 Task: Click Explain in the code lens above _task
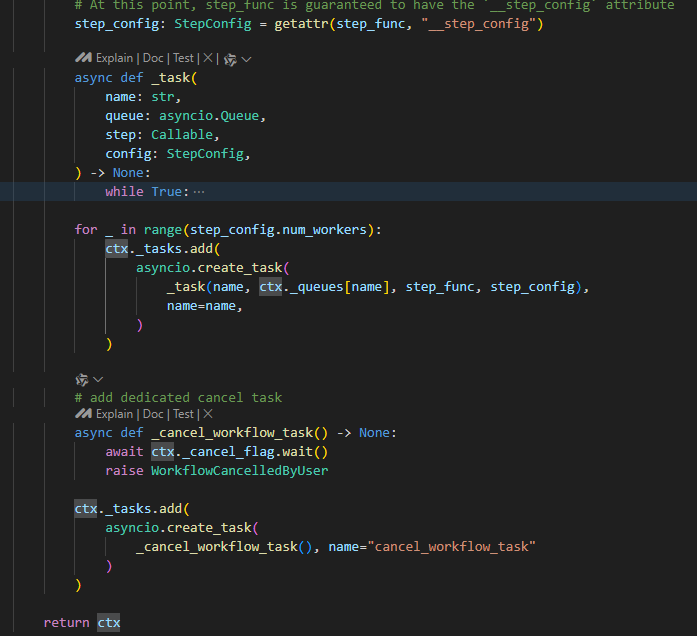(x=114, y=58)
